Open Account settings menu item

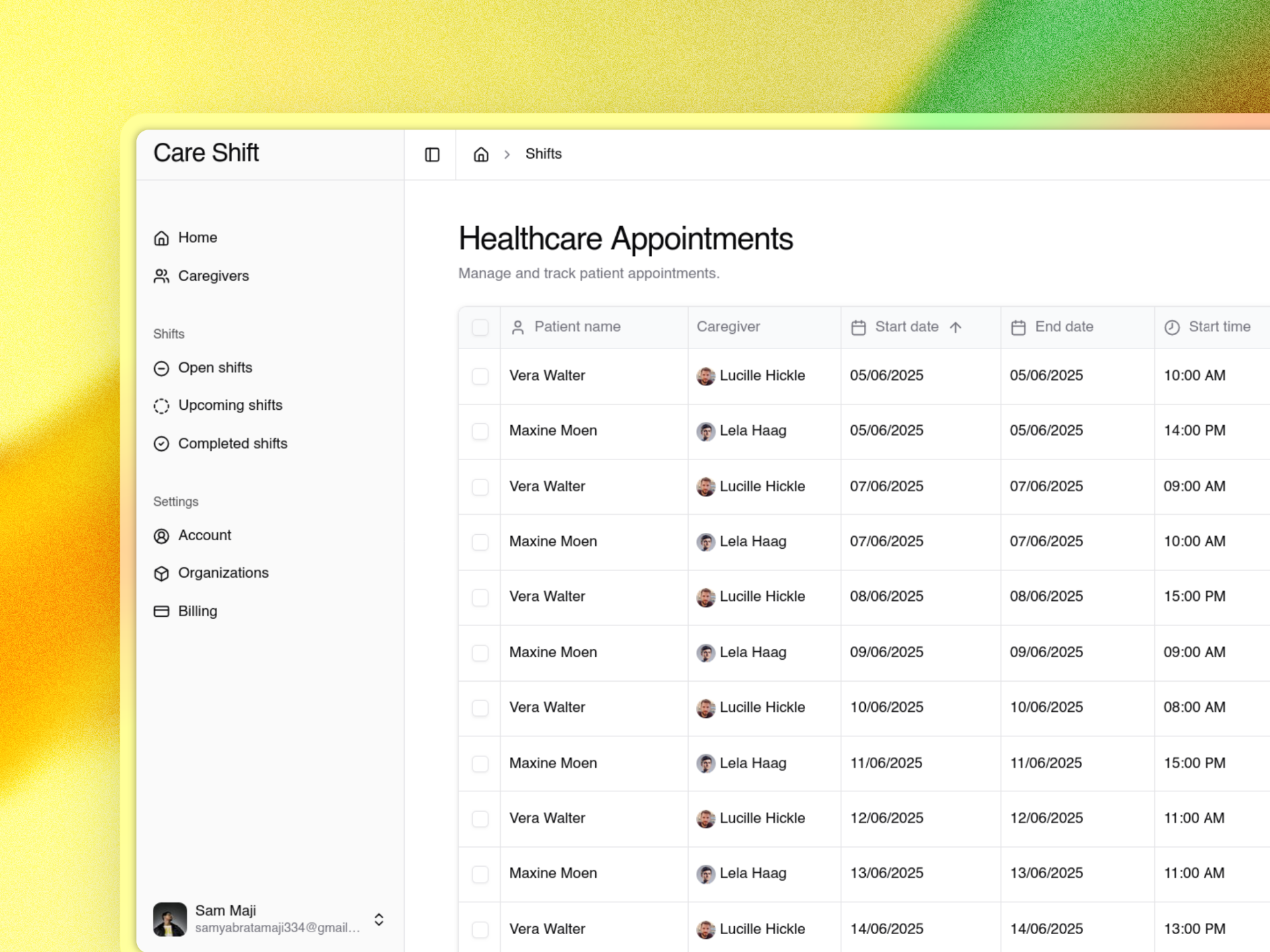(x=204, y=535)
